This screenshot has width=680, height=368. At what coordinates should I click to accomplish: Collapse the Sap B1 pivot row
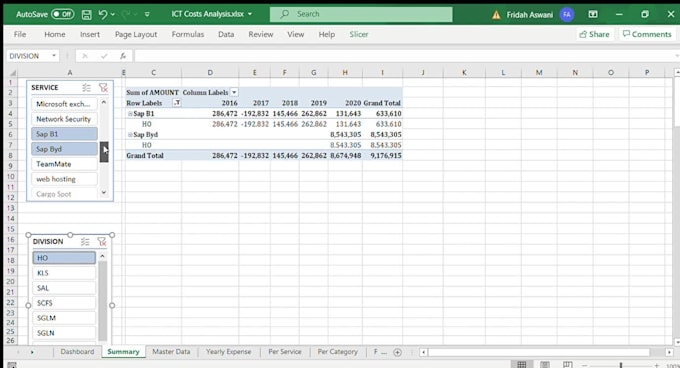pyautogui.click(x=130, y=114)
